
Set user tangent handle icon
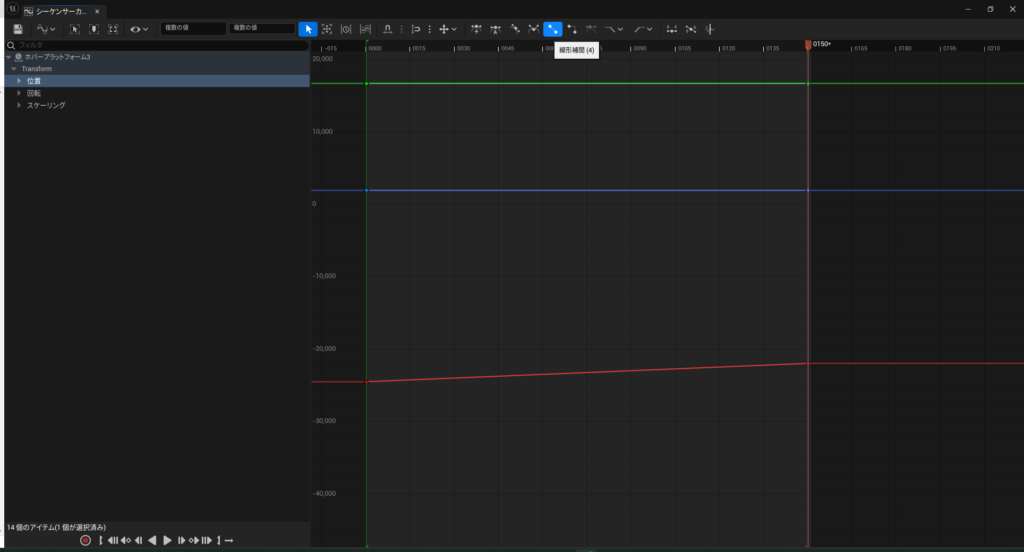click(515, 29)
